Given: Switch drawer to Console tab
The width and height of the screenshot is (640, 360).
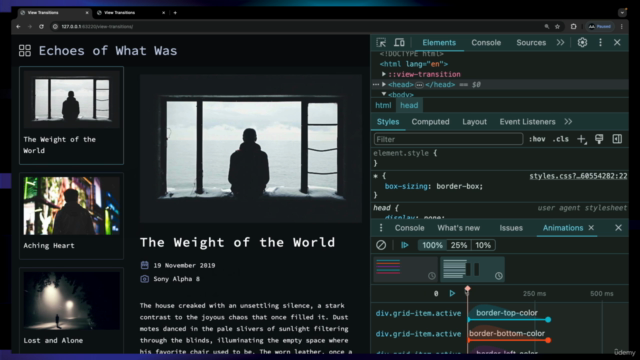Looking at the screenshot, I should click(x=409, y=228).
